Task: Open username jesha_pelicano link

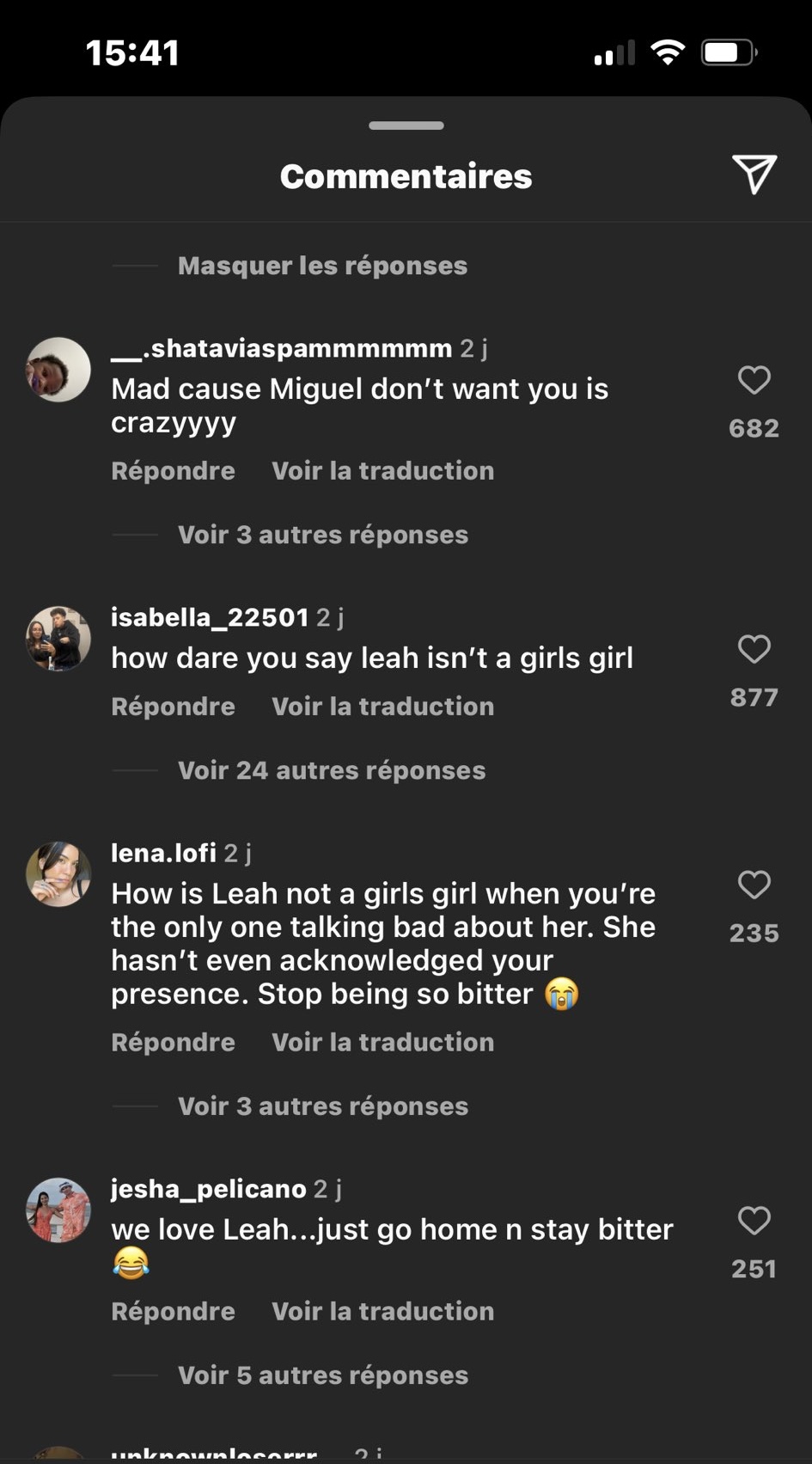Action: coord(209,1189)
